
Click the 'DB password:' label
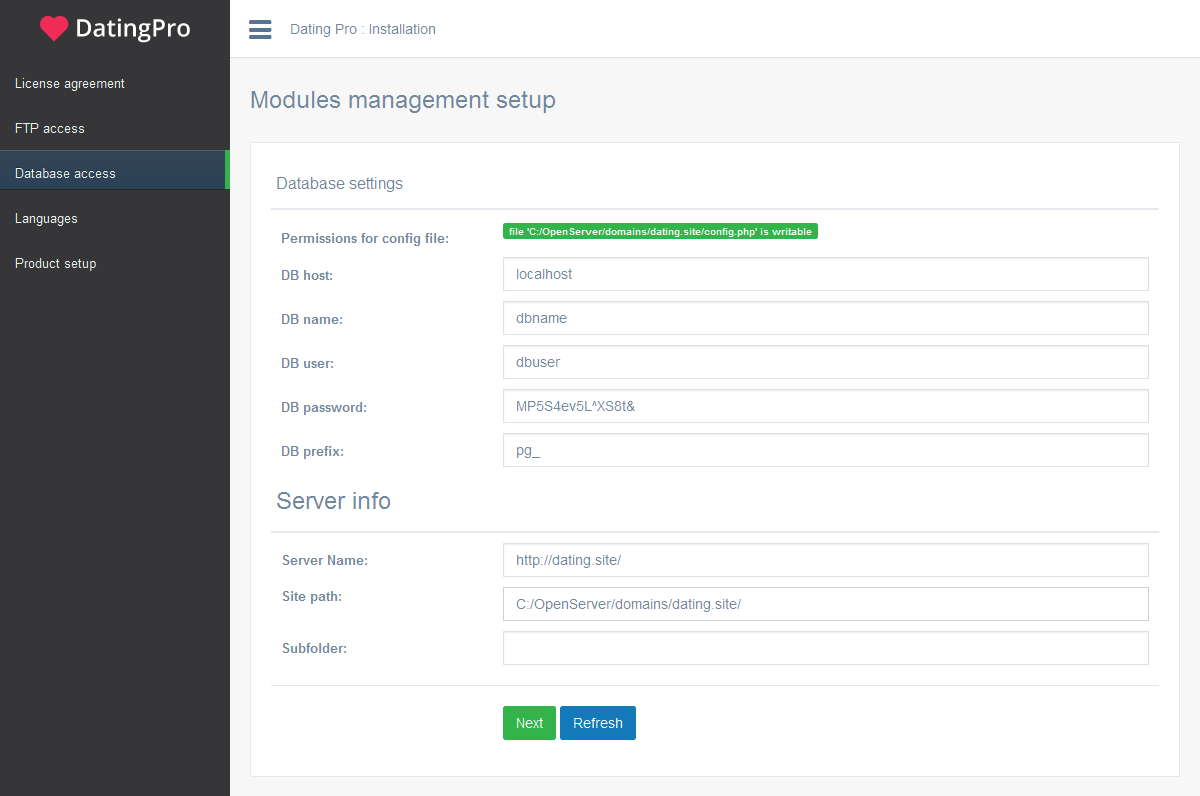point(324,407)
